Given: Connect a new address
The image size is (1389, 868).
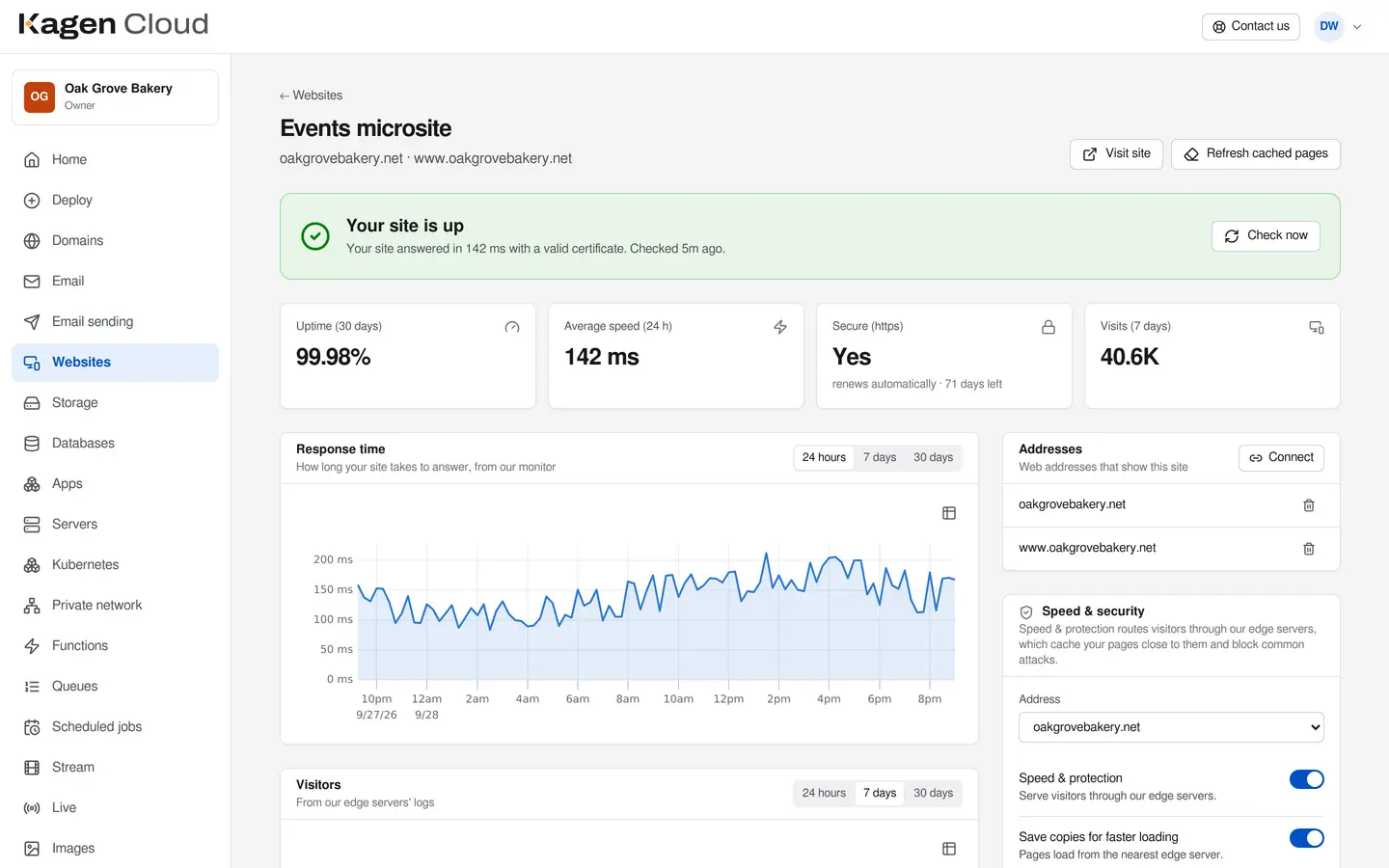Looking at the screenshot, I should (1281, 458).
